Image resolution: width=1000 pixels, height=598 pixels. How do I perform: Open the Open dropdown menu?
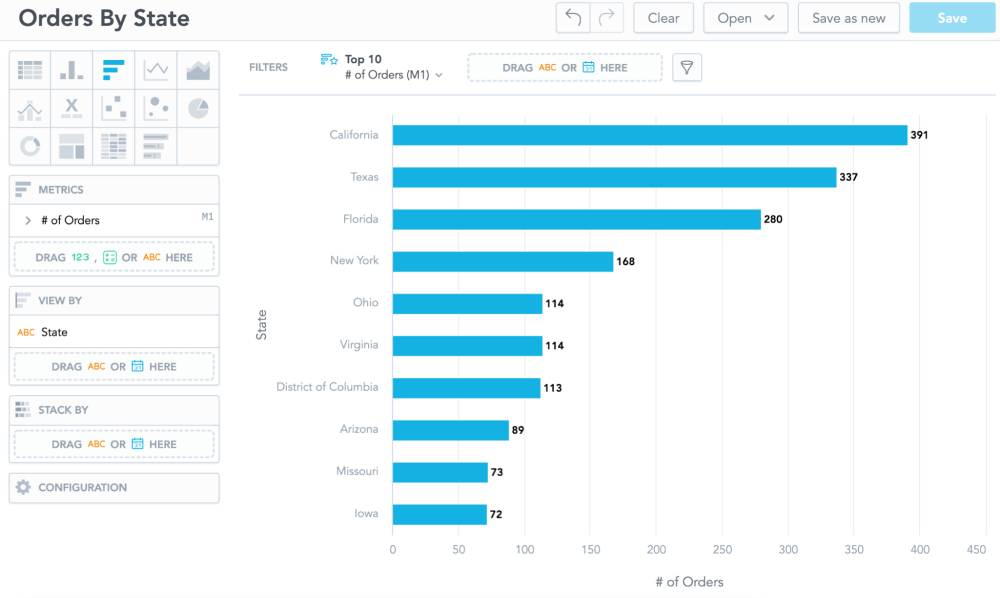745,18
